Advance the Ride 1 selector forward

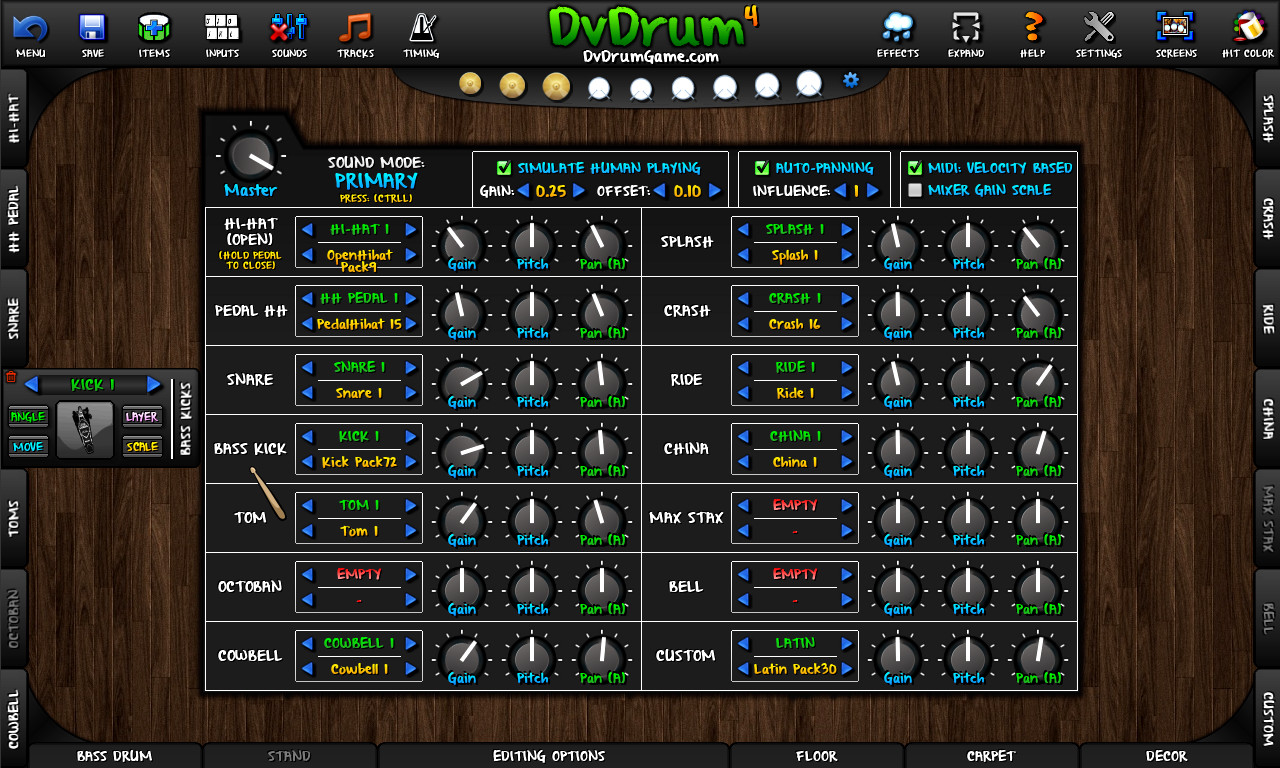pos(846,368)
